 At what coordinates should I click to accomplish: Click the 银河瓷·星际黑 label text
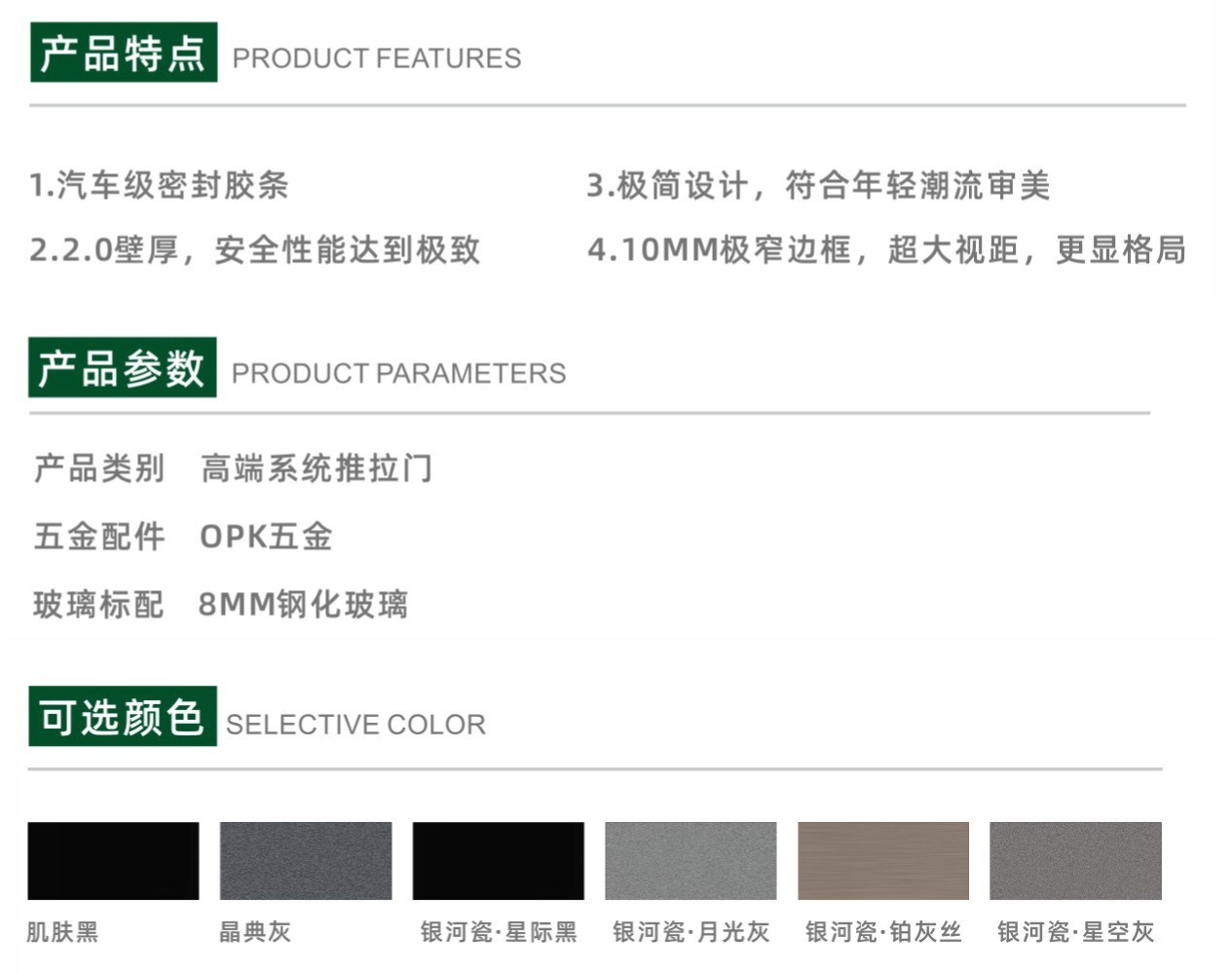click(499, 932)
